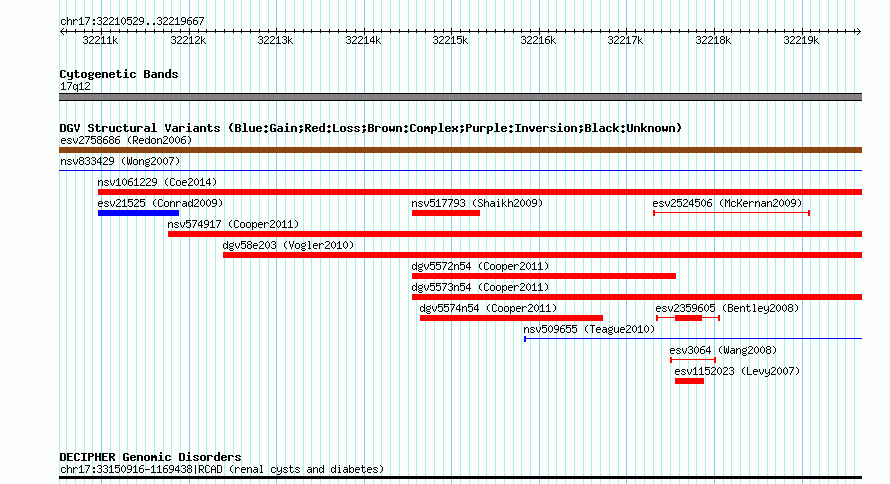
Task: Click the 32212k ruler tick label
Action: pos(188,40)
